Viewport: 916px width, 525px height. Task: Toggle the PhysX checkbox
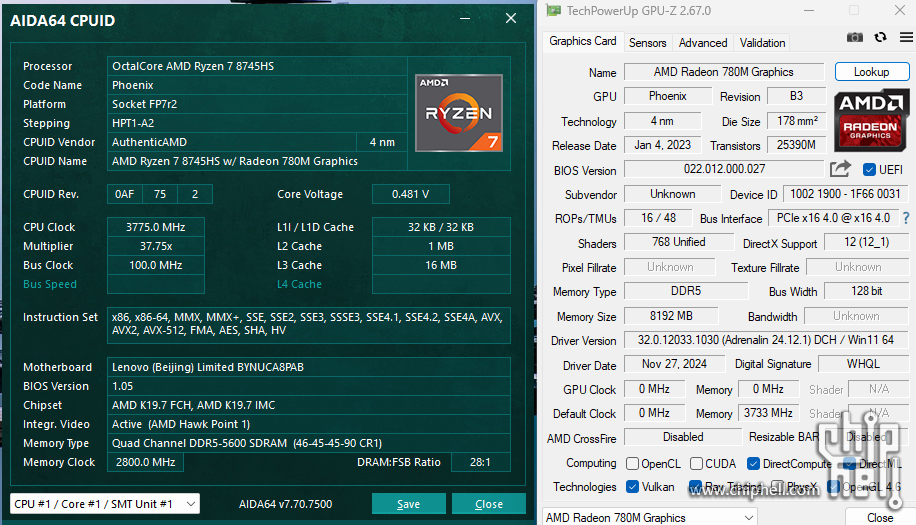tap(778, 487)
